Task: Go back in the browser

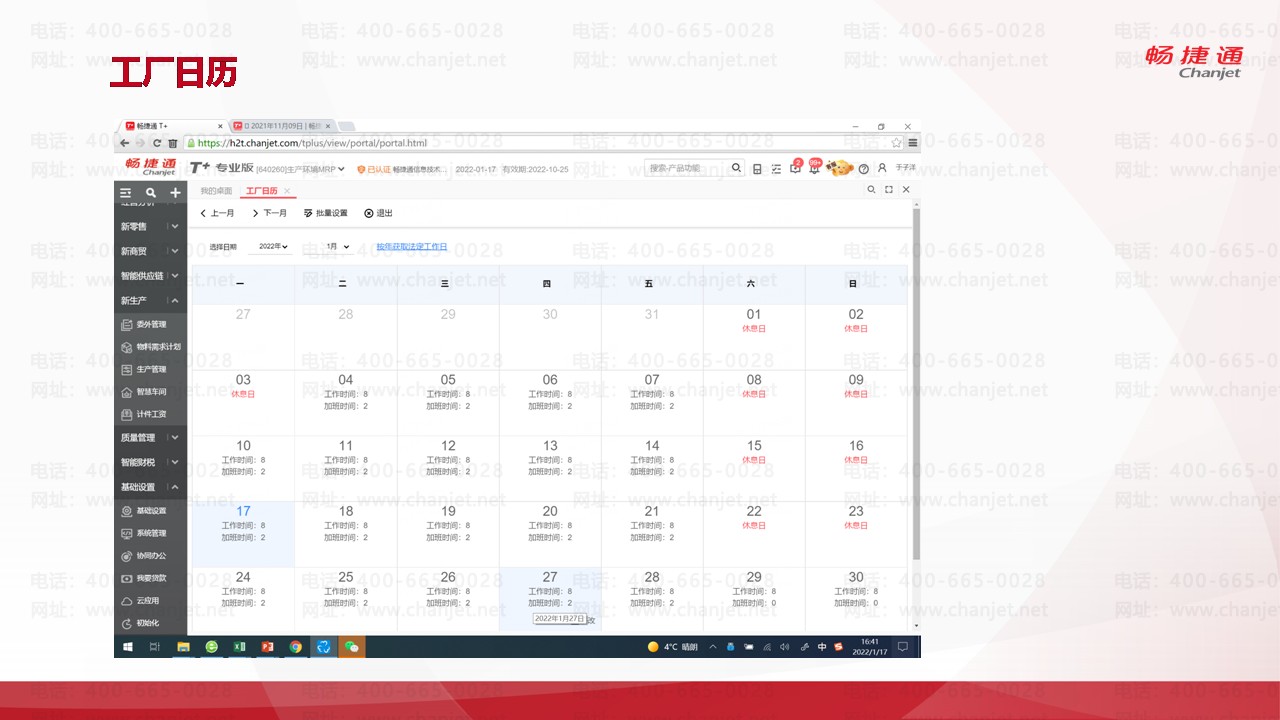Action: click(x=125, y=143)
